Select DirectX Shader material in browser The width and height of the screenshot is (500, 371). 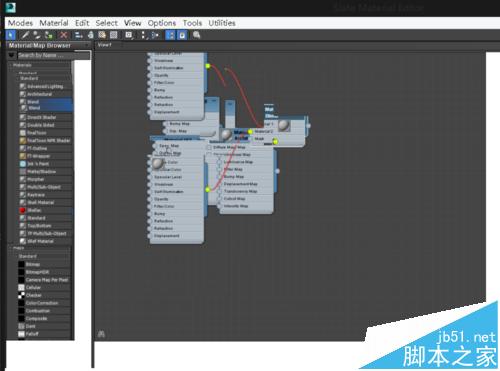coord(45,117)
